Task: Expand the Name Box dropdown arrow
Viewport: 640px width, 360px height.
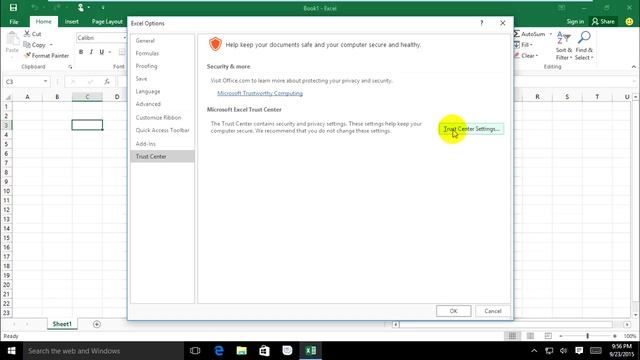Action: 45,82
